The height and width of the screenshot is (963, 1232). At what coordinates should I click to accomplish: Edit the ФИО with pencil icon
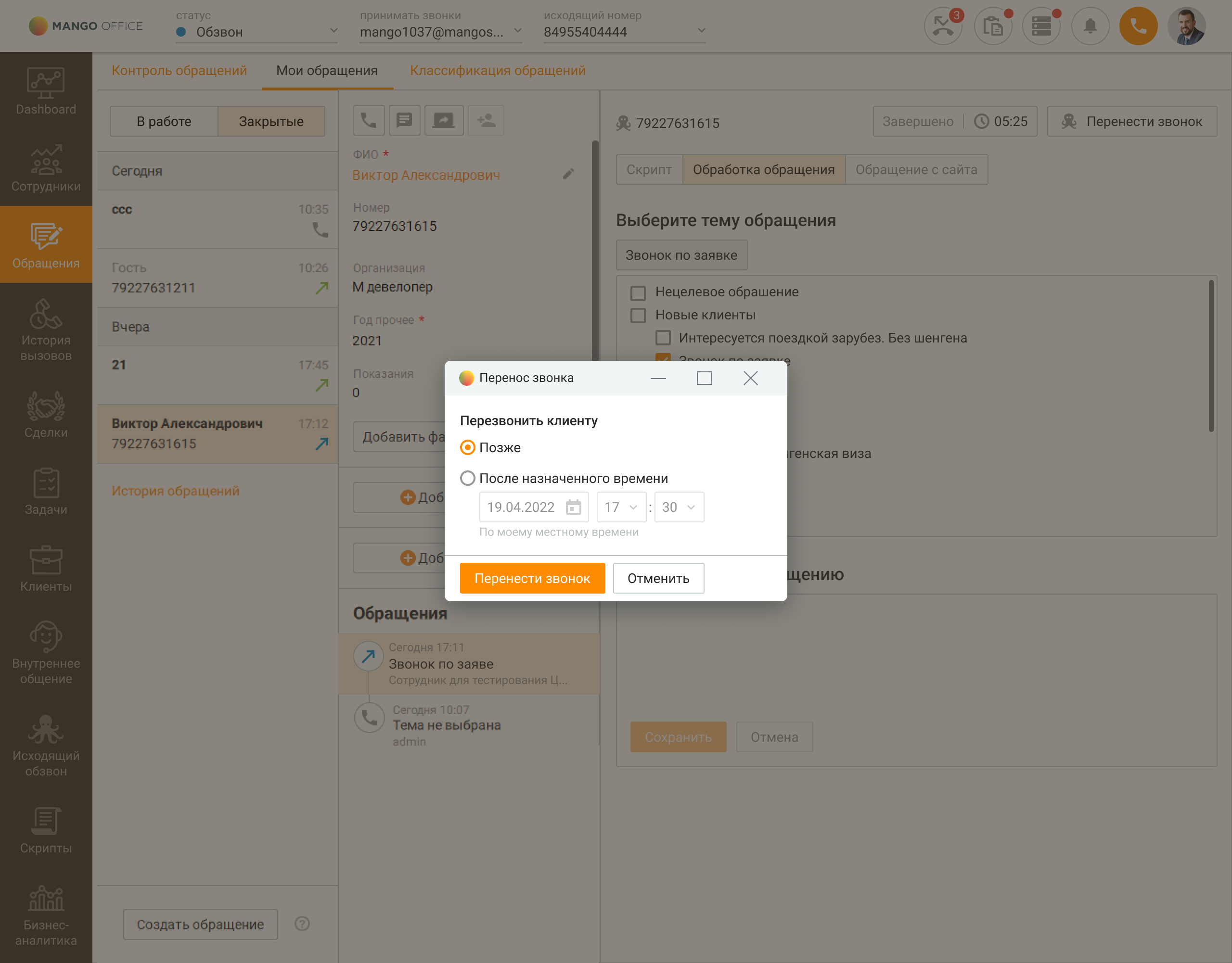(568, 174)
